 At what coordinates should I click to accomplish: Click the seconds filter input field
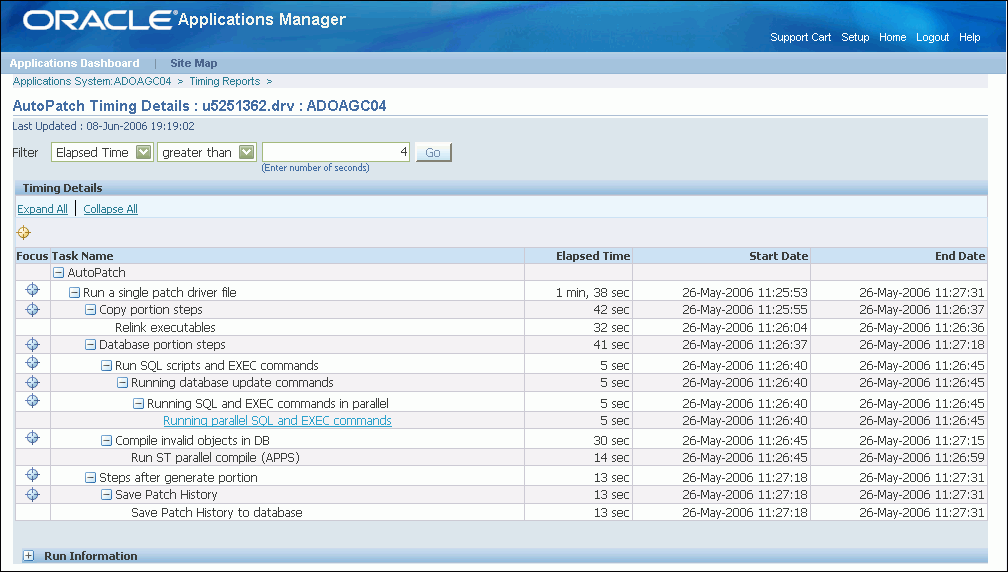pos(336,152)
